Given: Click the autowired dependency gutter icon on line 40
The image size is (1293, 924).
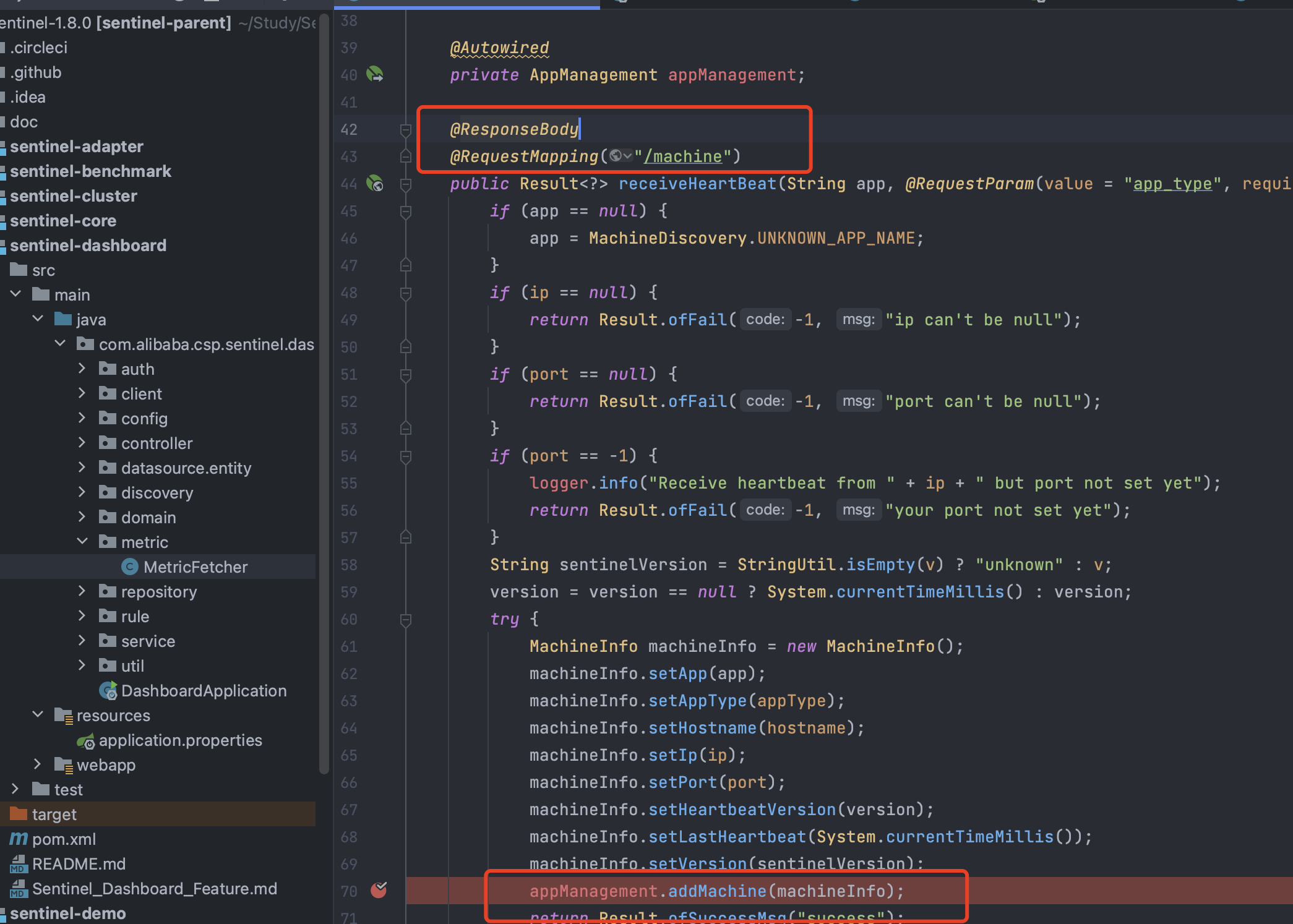Looking at the screenshot, I should [375, 75].
